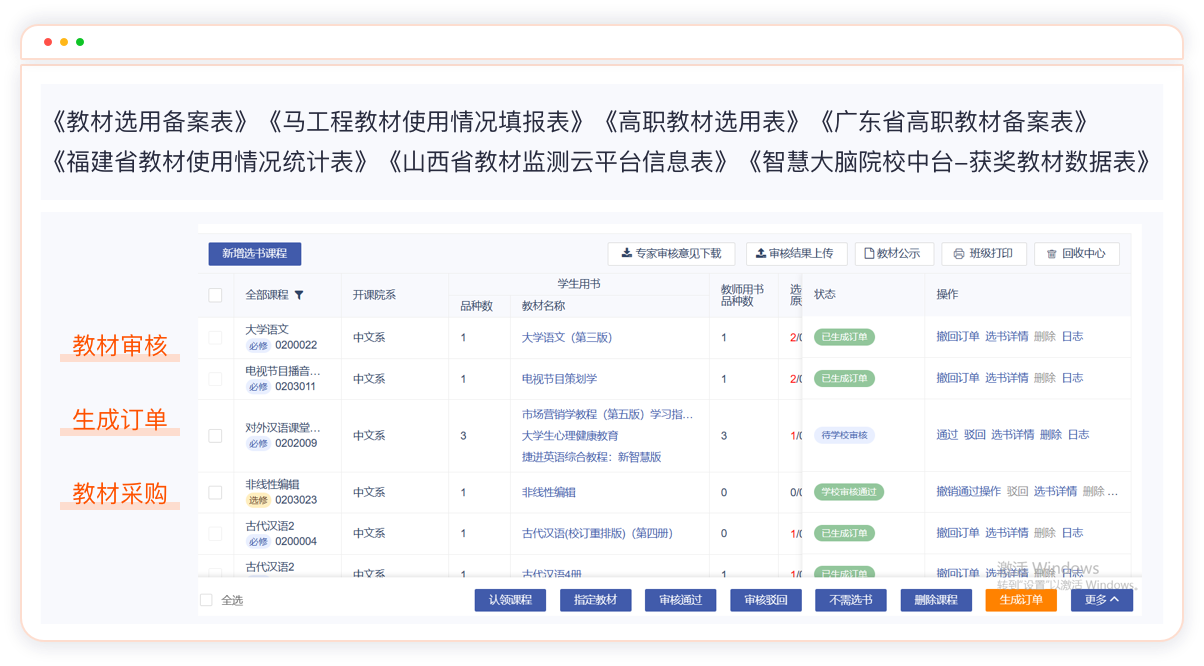
Task: Click the document icon on 教材公示
Action: 869,254
